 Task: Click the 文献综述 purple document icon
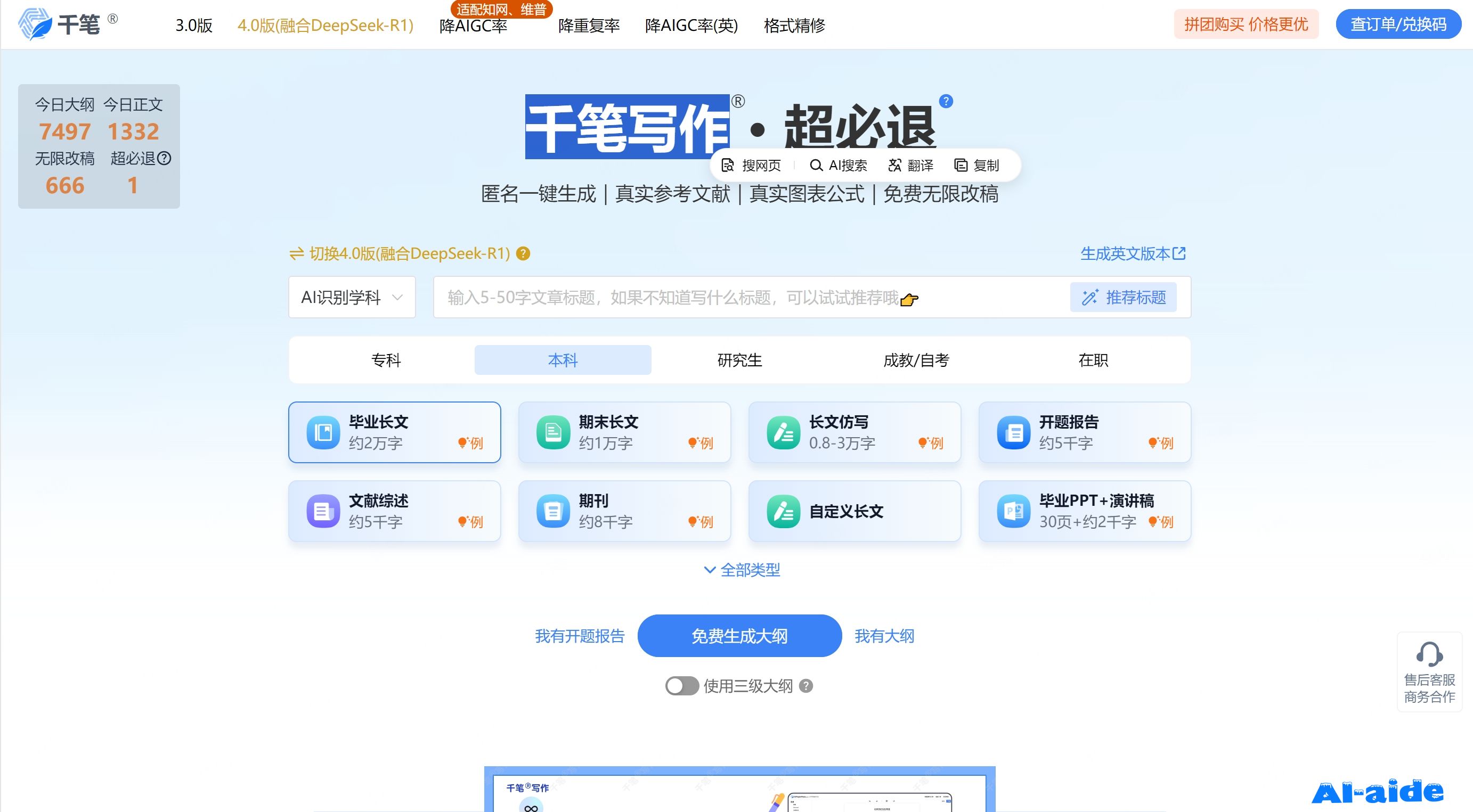323,512
